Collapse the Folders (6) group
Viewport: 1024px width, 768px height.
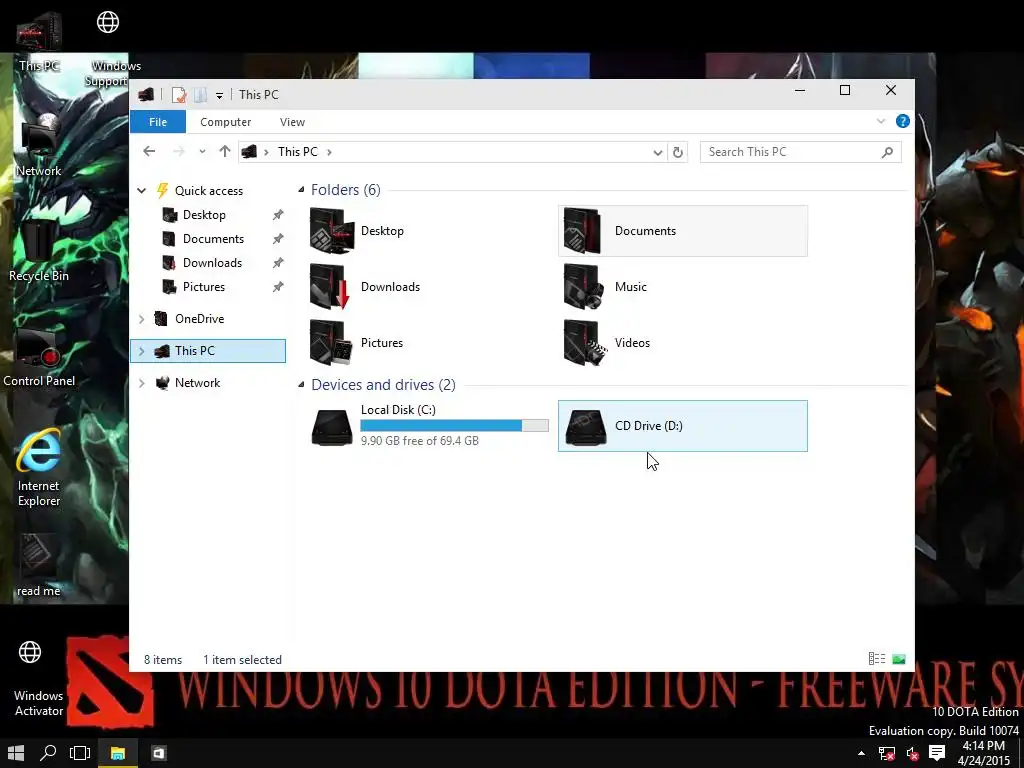point(301,190)
